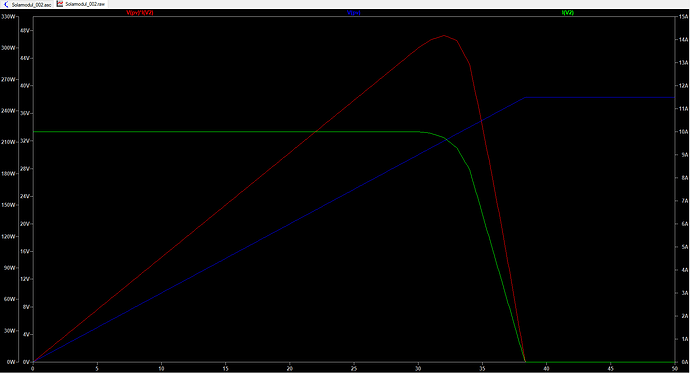This screenshot has height=373, width=690.
Task: Click the 4V voltage axis label
Action: [26, 334]
